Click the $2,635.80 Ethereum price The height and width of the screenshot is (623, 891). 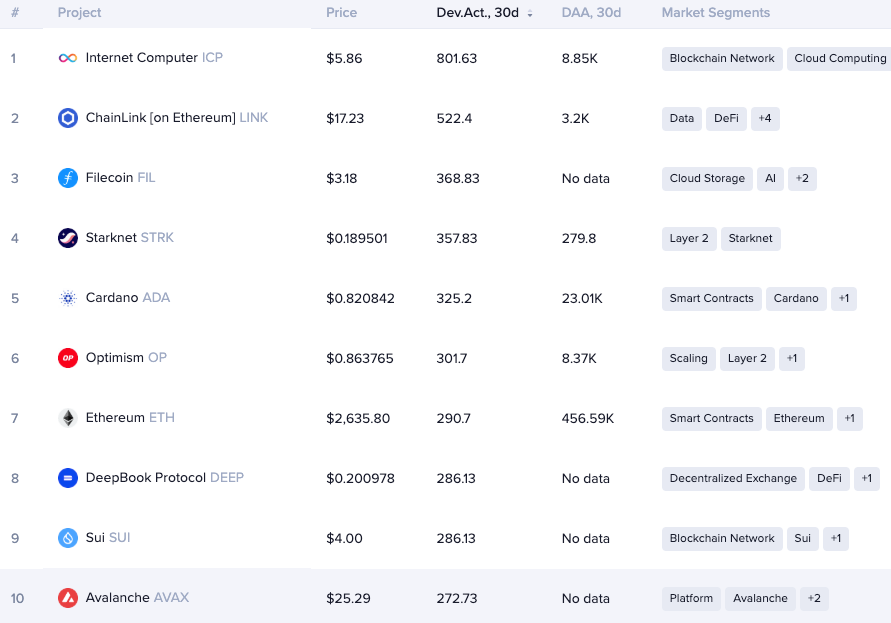[x=358, y=418]
